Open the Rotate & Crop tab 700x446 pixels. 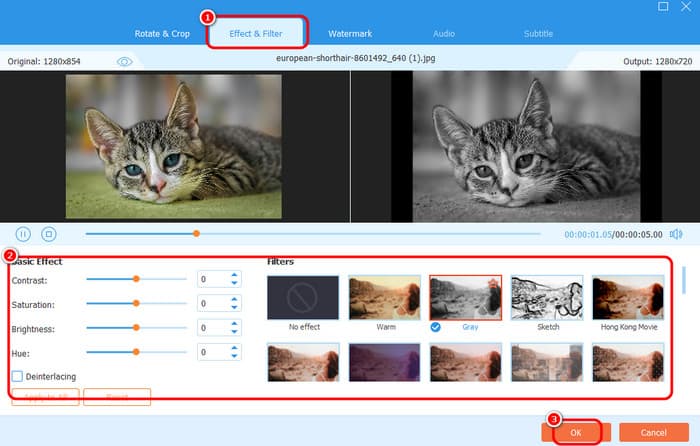point(162,34)
